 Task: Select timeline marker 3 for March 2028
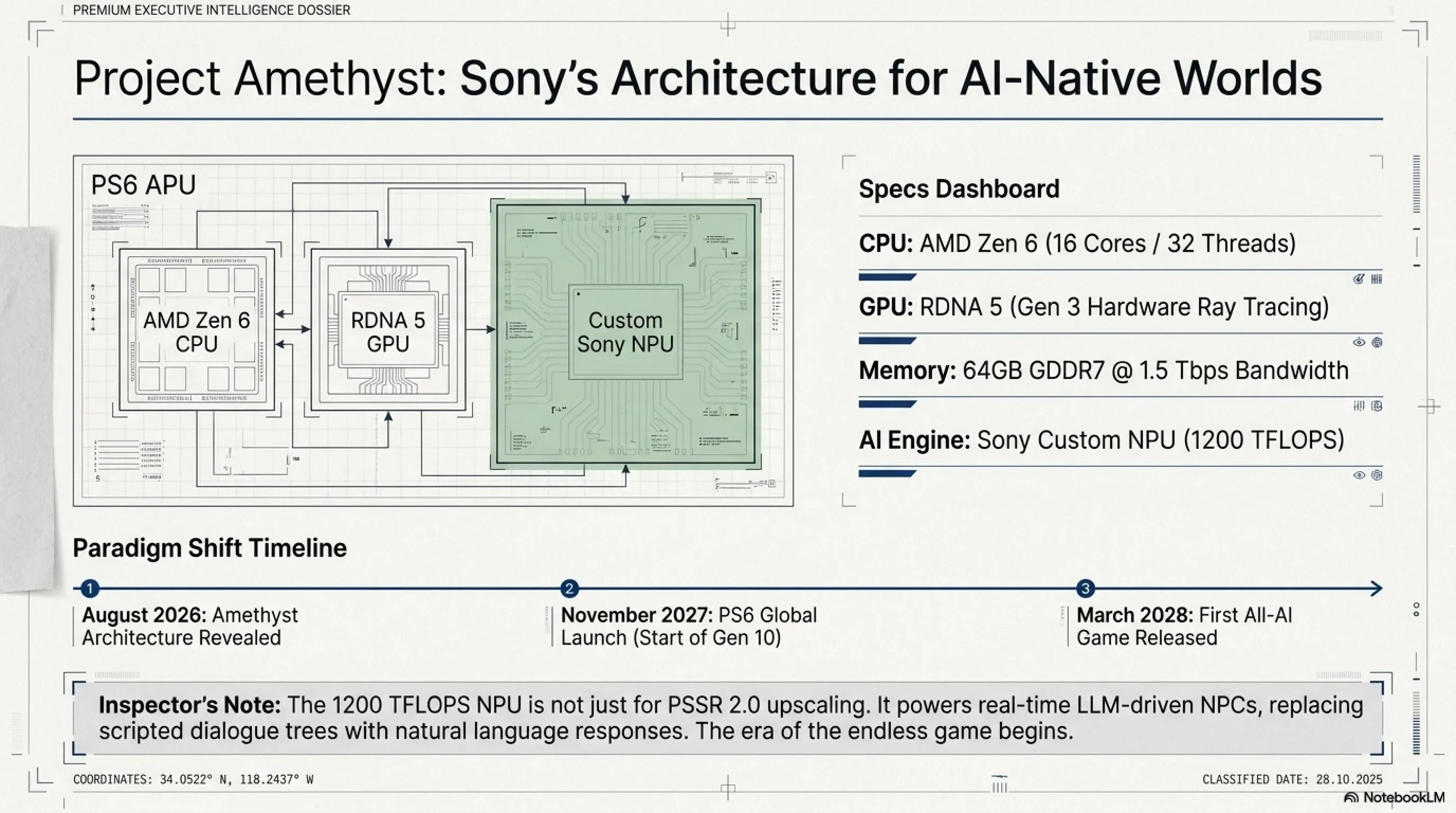(1085, 589)
